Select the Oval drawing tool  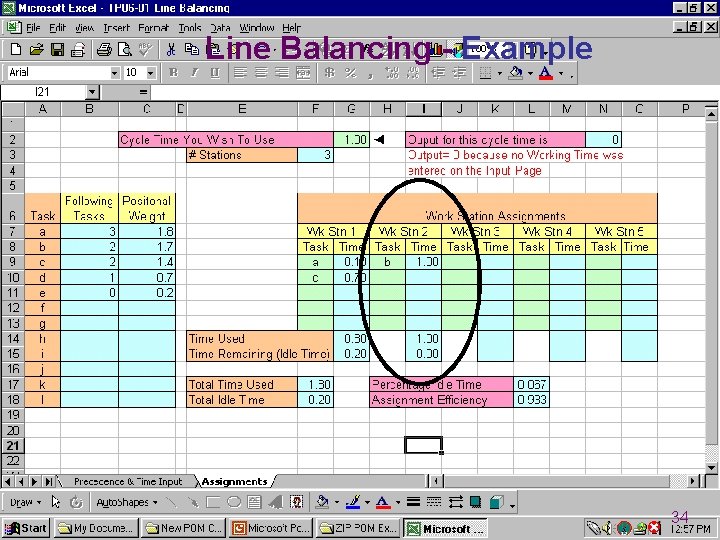[x=234, y=502]
